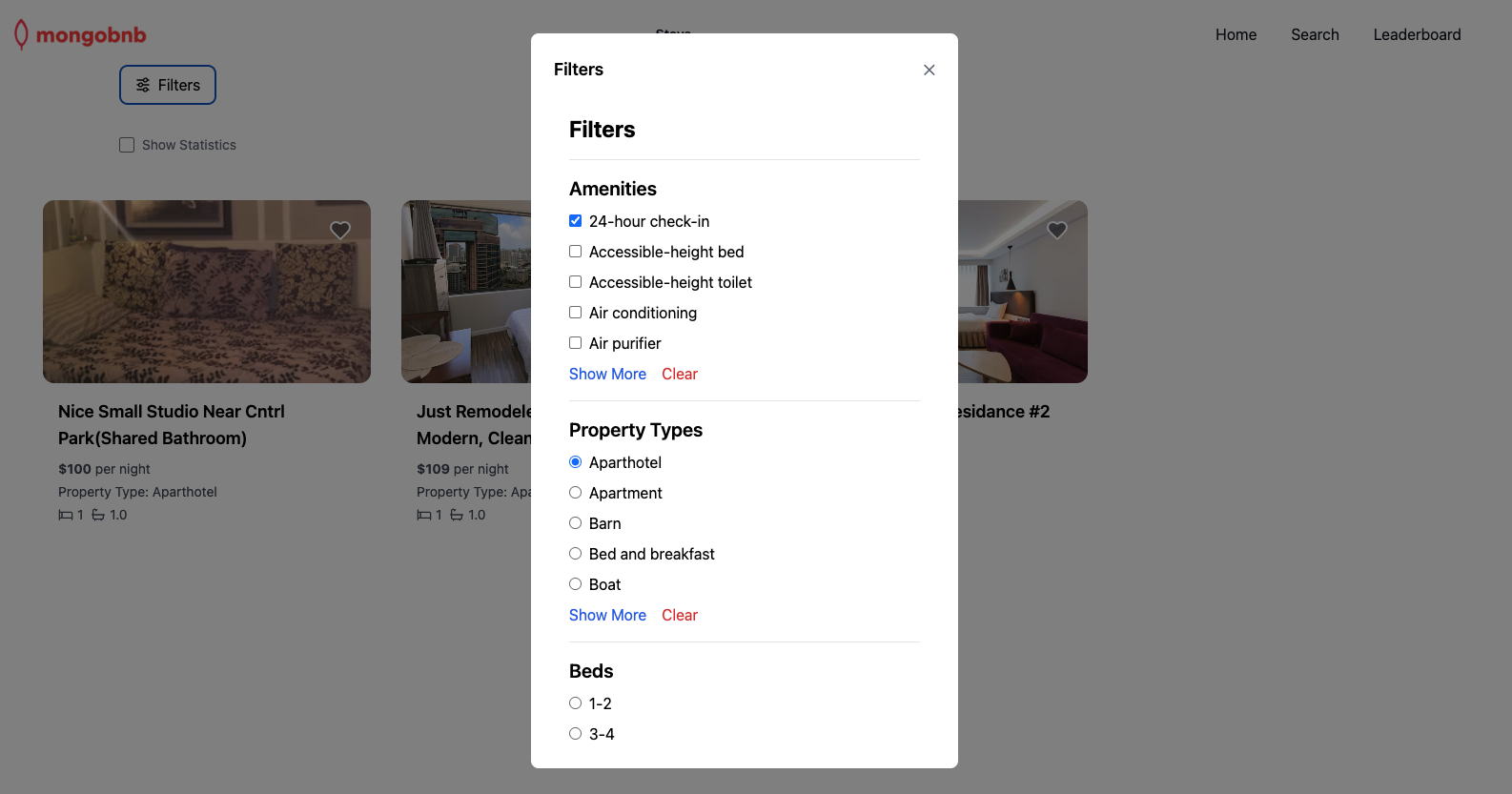
Task: Uncheck the 24-hour check-in amenity
Action: (576, 221)
